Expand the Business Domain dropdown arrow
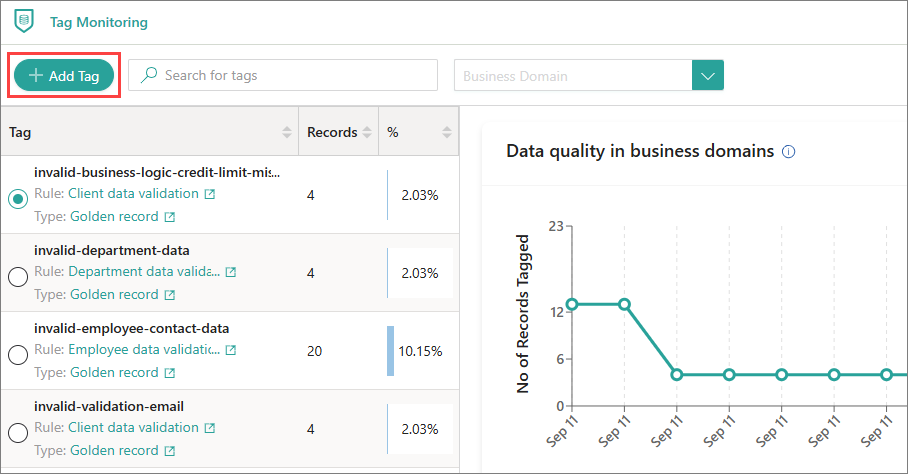Screen dimensions: 908x474 (707, 75)
